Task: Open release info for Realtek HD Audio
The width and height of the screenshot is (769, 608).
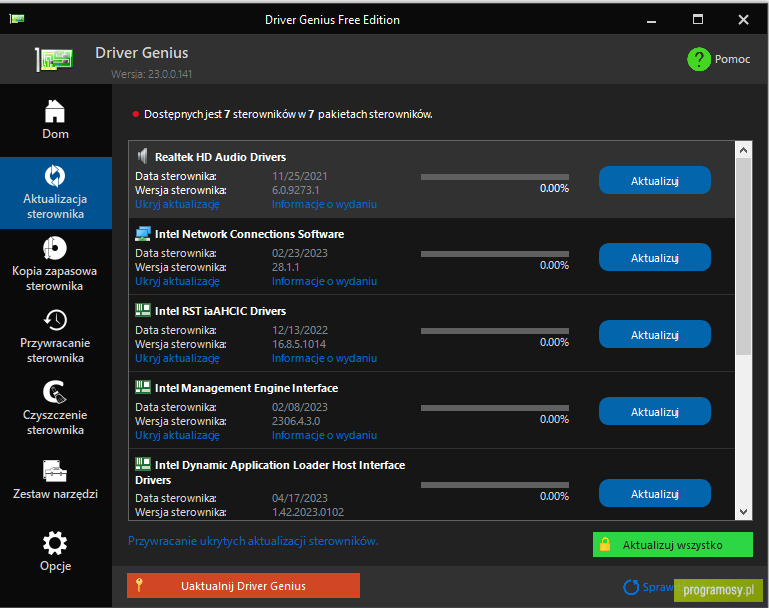Action: 324,204
